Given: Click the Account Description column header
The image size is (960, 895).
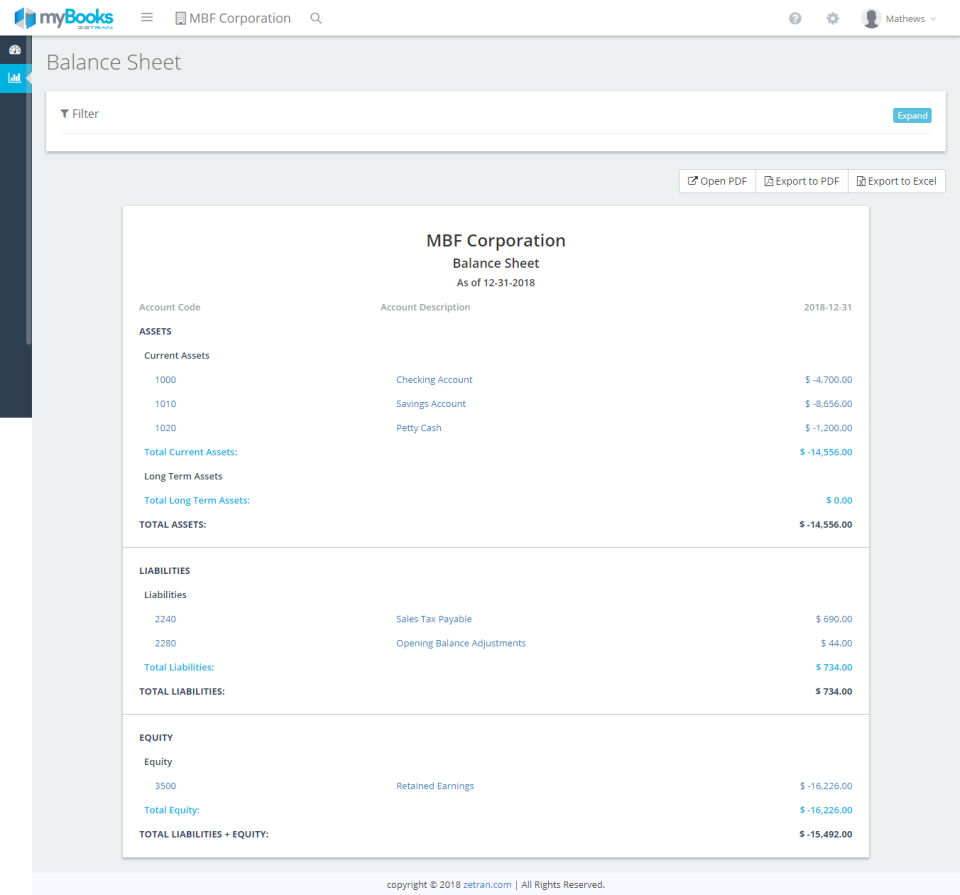Looking at the screenshot, I should coord(426,307).
